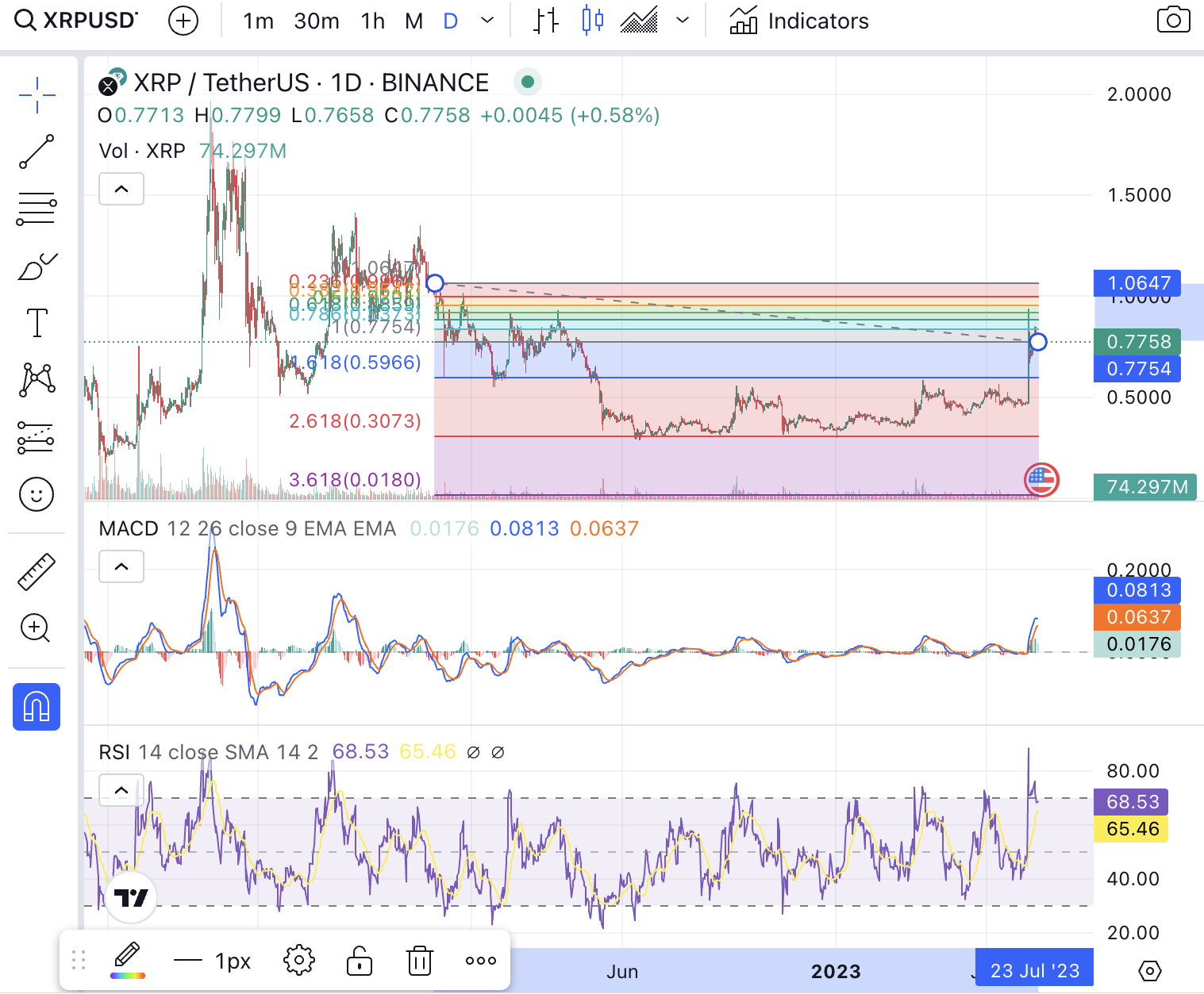Click the 3.618(0.0180) Fibonacci level label
The image size is (1204, 994).
tap(355, 480)
